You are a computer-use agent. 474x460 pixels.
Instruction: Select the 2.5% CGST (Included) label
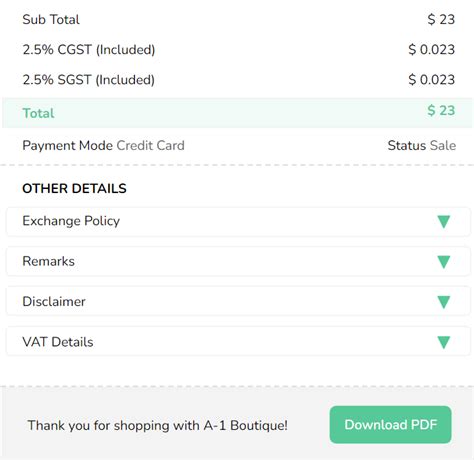(89, 50)
